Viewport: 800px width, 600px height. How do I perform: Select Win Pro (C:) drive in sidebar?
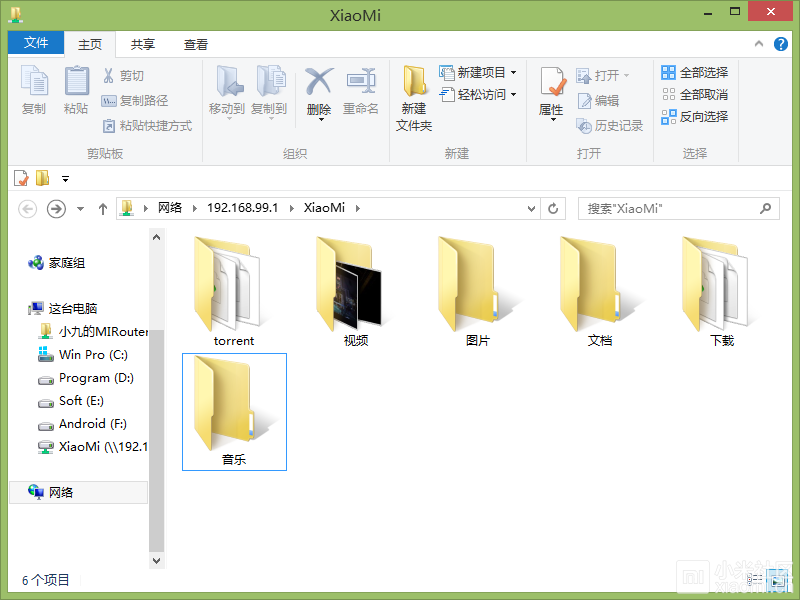tap(93, 355)
